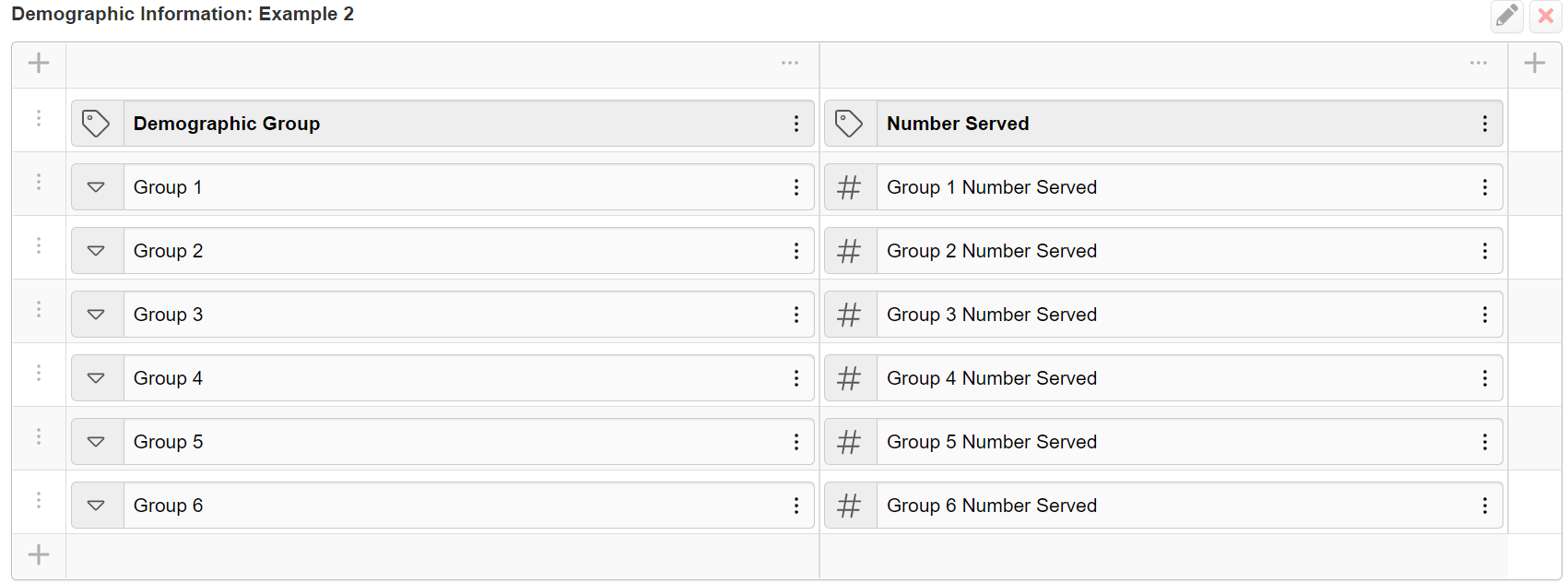Viewport: 1568px width, 584px height.
Task: Click the row handle of the Group 5 row
Action: pyautogui.click(x=39, y=436)
